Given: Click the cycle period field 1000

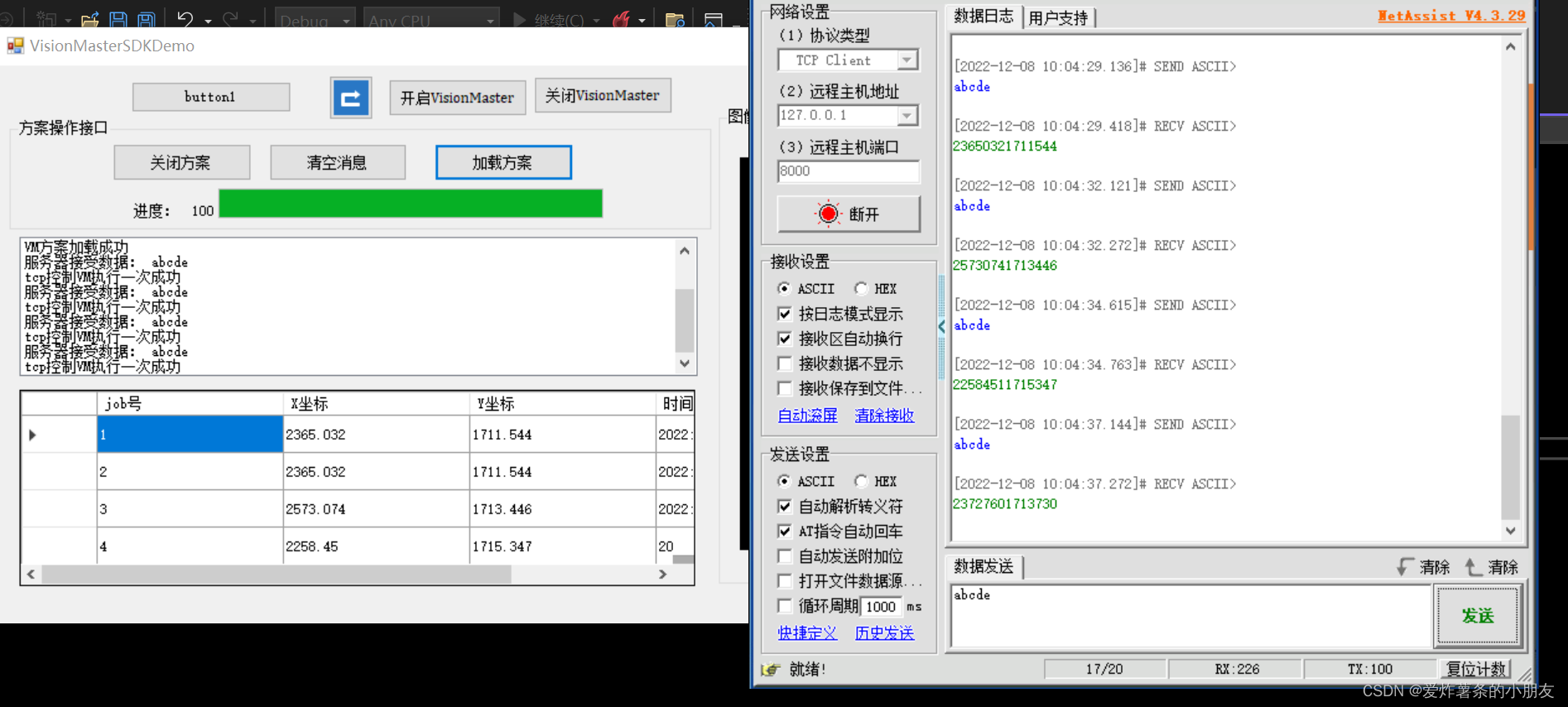Looking at the screenshot, I should coord(881,607).
